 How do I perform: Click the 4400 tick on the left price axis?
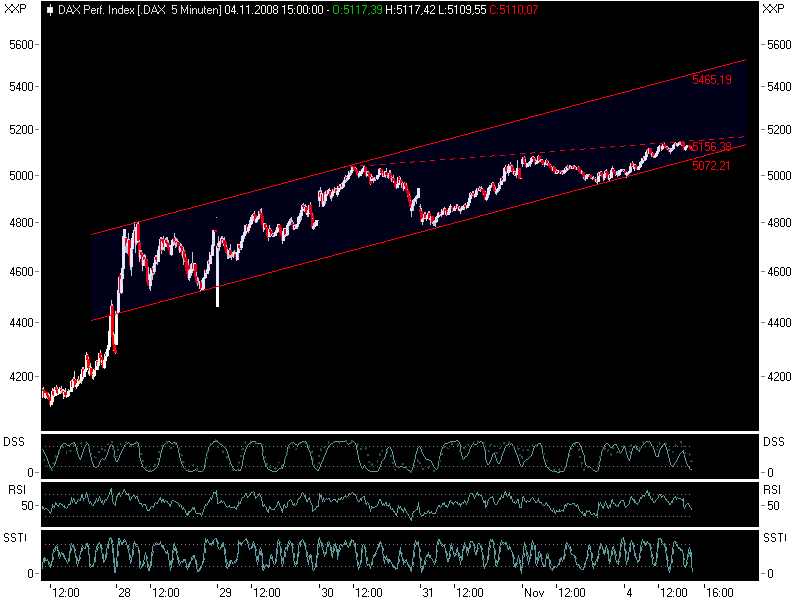click(21, 323)
